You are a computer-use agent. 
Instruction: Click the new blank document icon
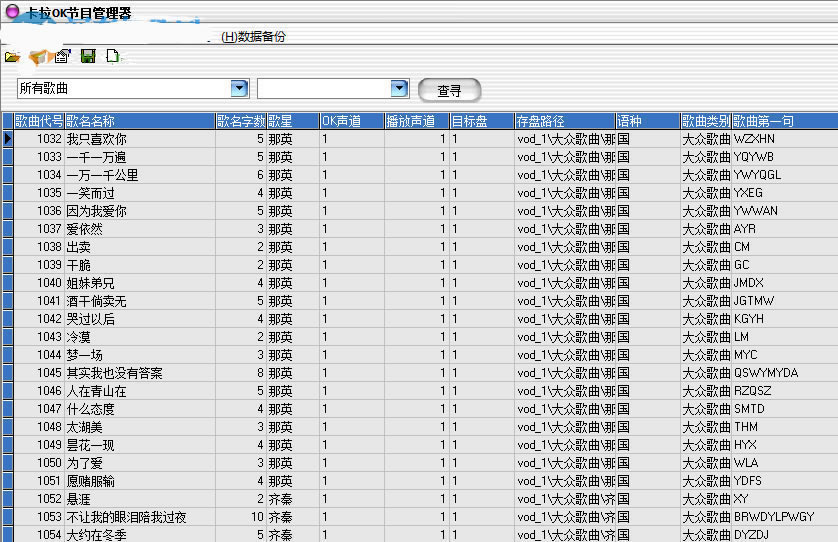(x=113, y=57)
